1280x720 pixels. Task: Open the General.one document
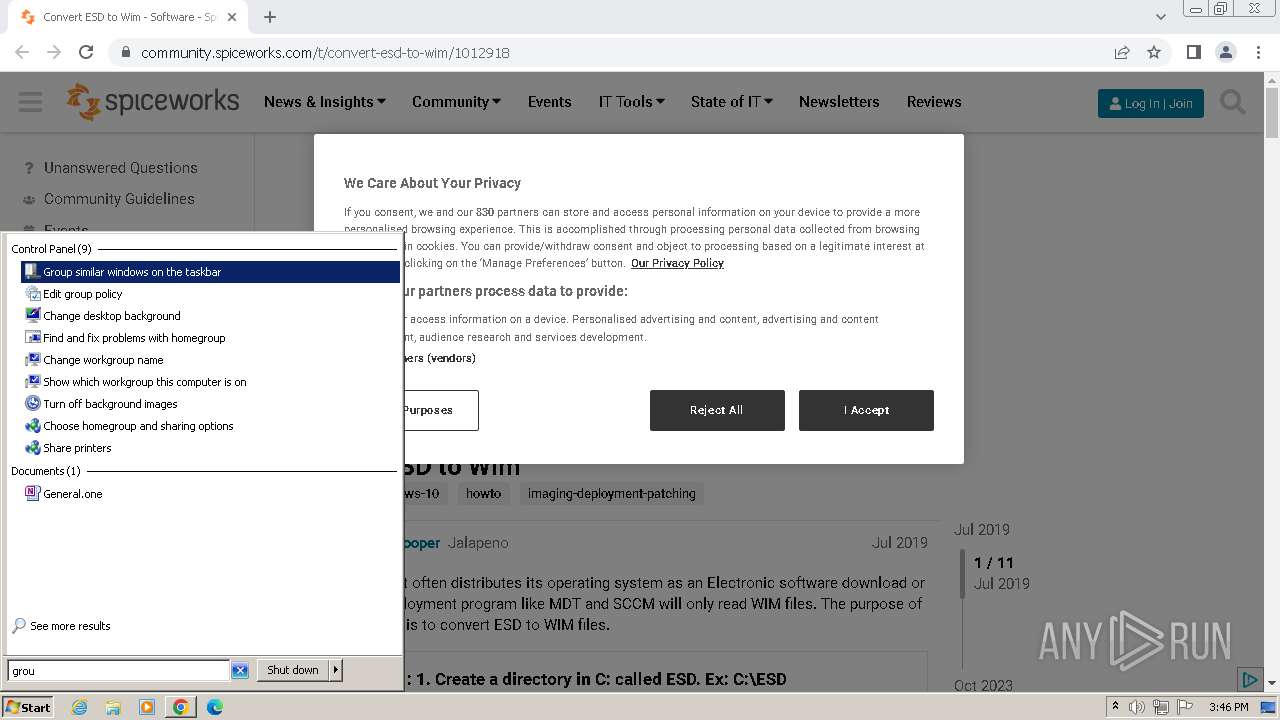pos(210,494)
